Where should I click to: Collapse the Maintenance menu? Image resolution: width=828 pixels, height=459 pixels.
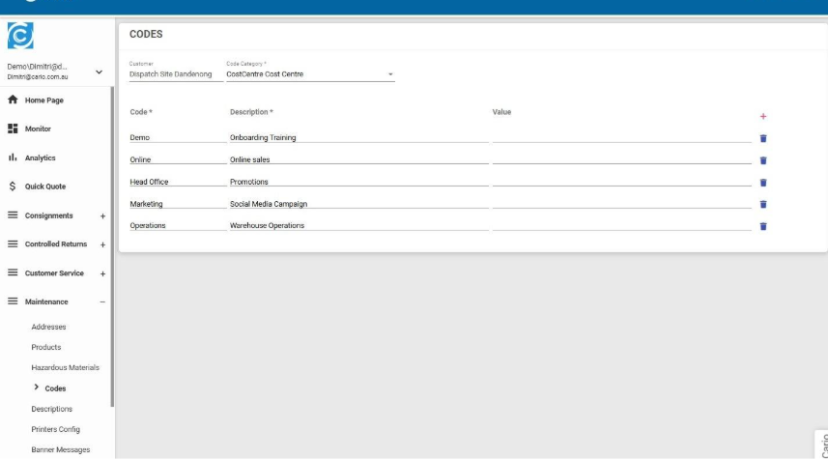102,302
